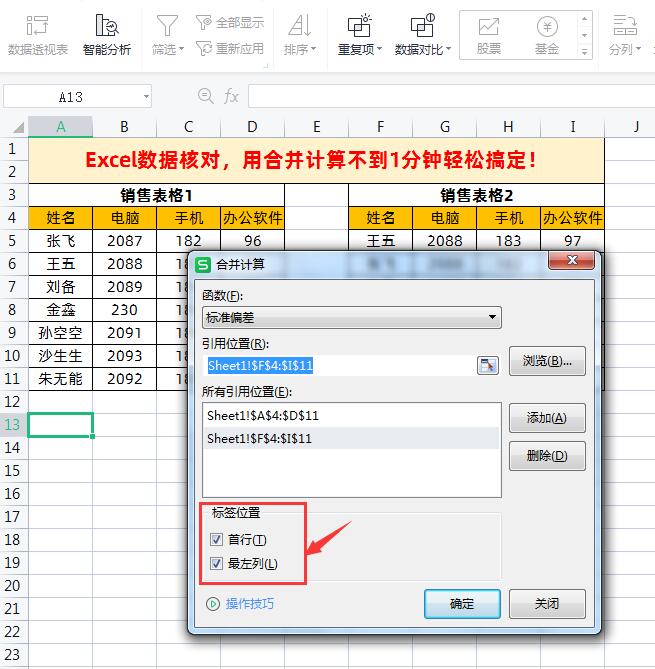
Task: Click cell containing 张飞
Action: (61, 241)
